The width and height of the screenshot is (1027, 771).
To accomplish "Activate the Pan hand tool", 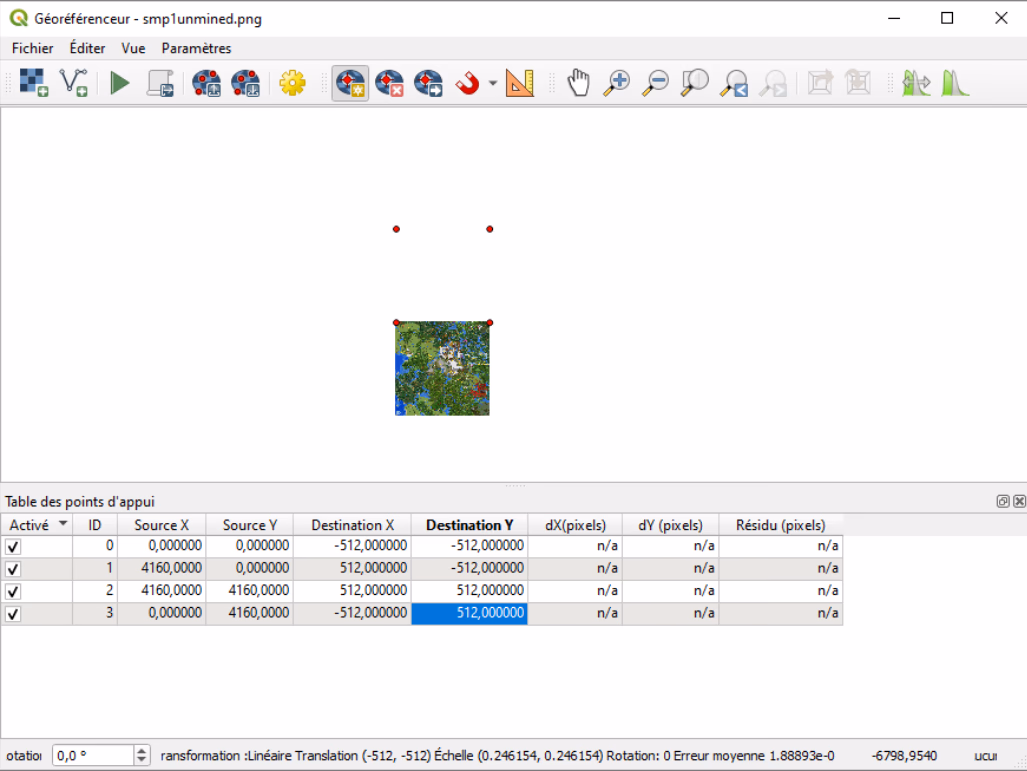I will tap(578, 83).
